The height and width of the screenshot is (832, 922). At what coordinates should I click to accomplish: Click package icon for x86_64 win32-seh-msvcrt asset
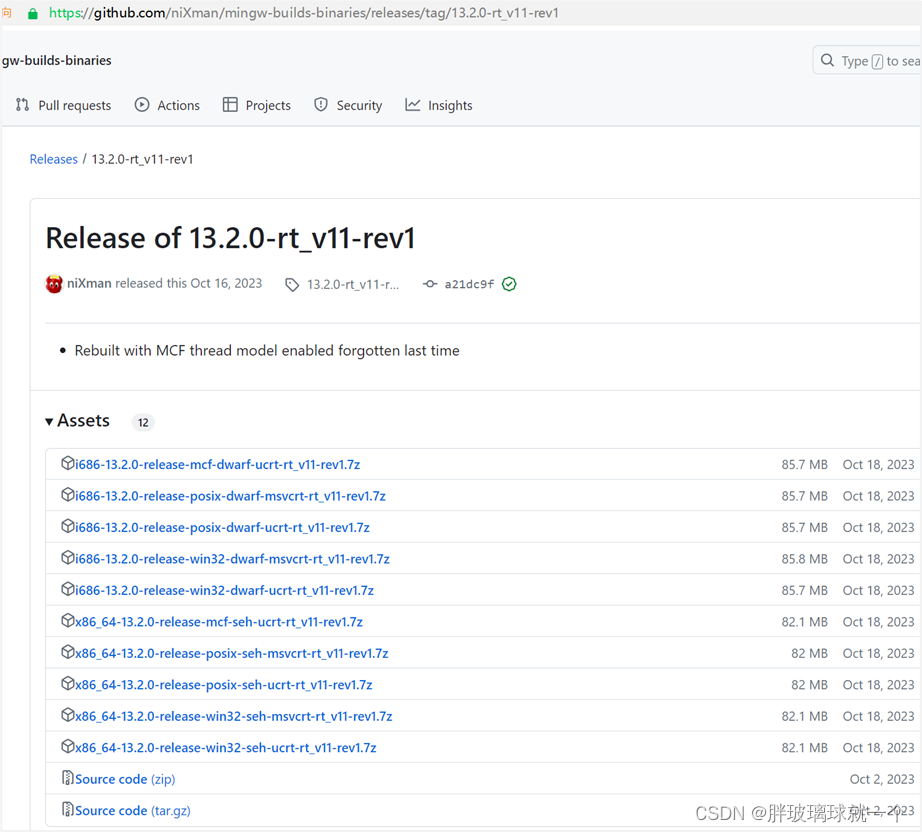pos(68,715)
